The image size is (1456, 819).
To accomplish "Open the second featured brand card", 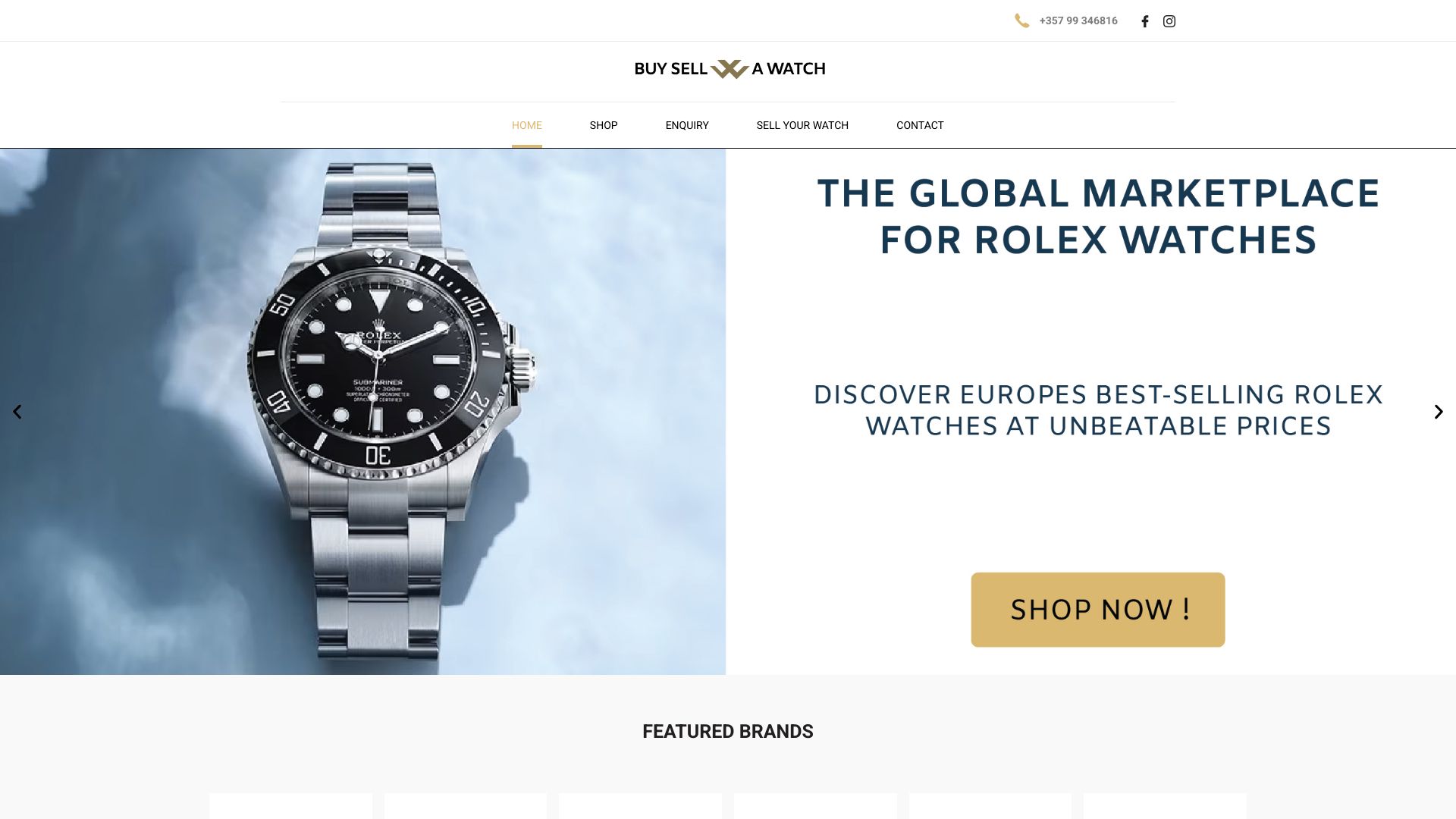I will [466, 806].
